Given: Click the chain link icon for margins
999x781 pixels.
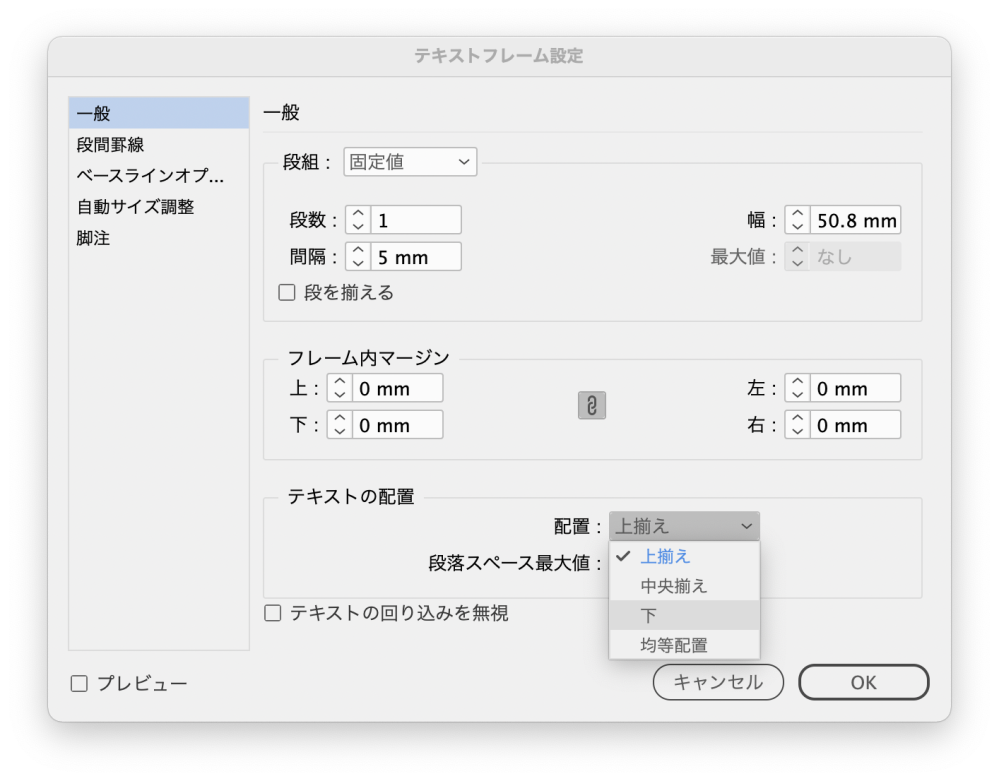Looking at the screenshot, I should [x=592, y=405].
